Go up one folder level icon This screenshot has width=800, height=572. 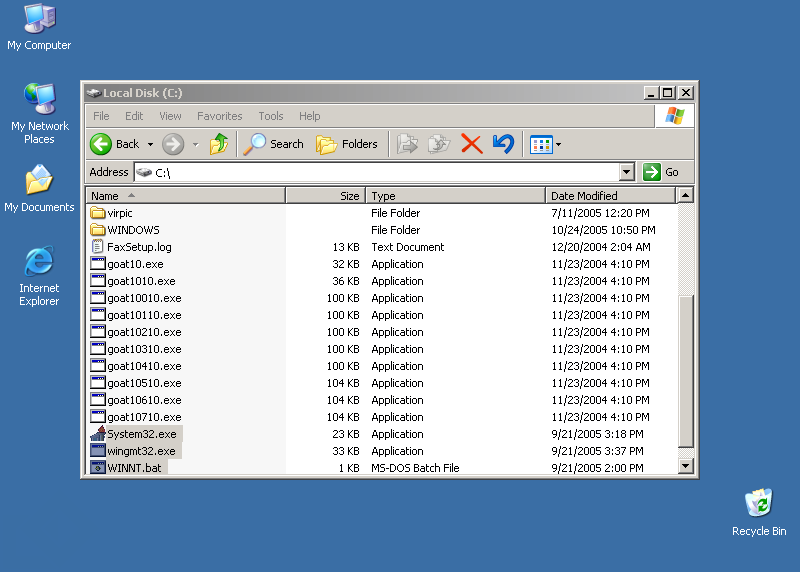(x=219, y=144)
